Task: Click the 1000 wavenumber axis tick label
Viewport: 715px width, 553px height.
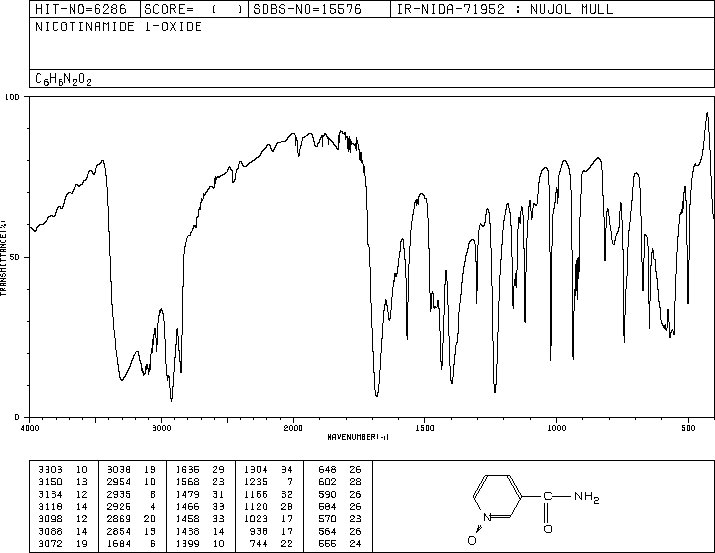Action: (556, 428)
